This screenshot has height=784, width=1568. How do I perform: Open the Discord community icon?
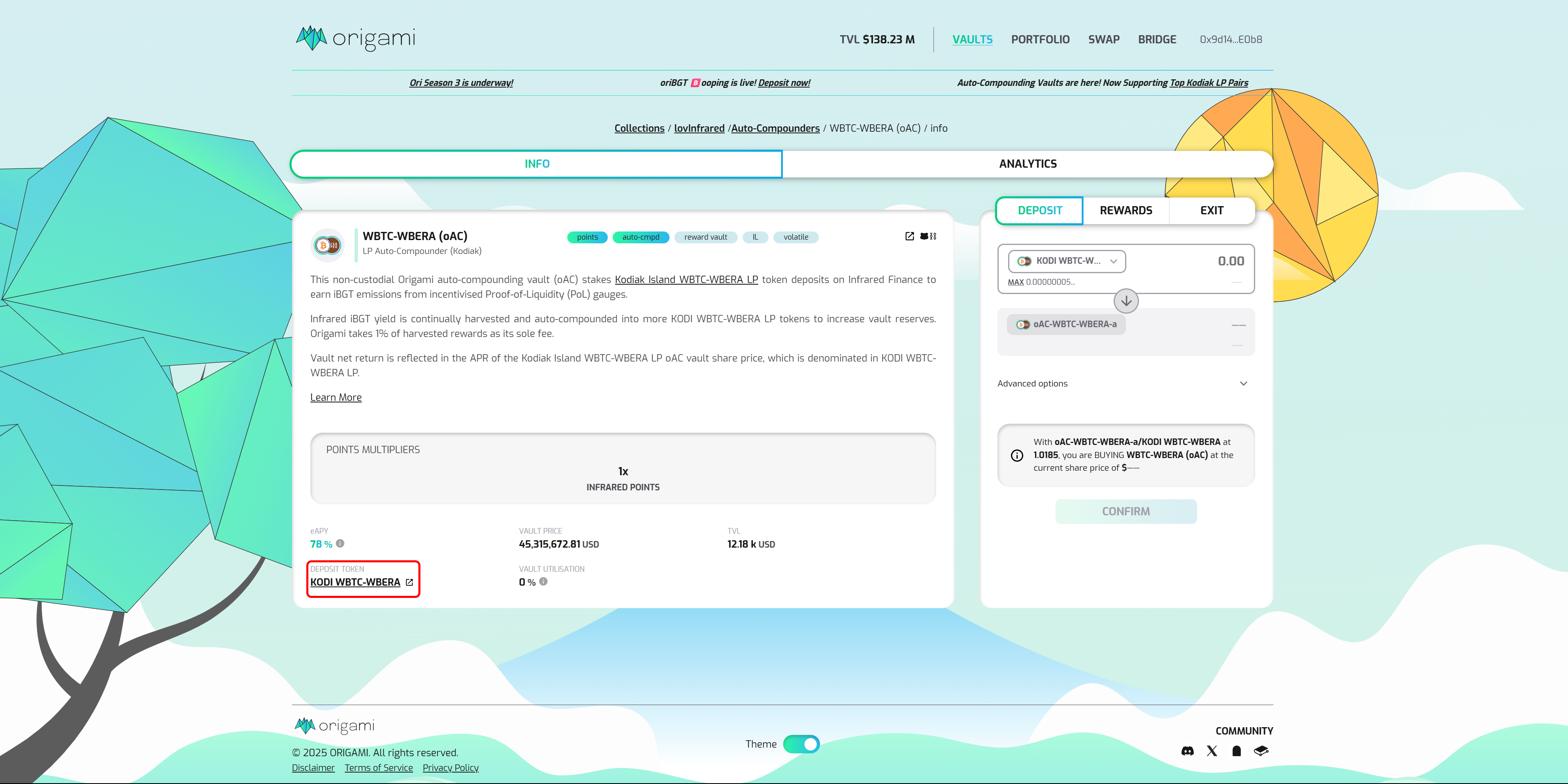click(1187, 751)
